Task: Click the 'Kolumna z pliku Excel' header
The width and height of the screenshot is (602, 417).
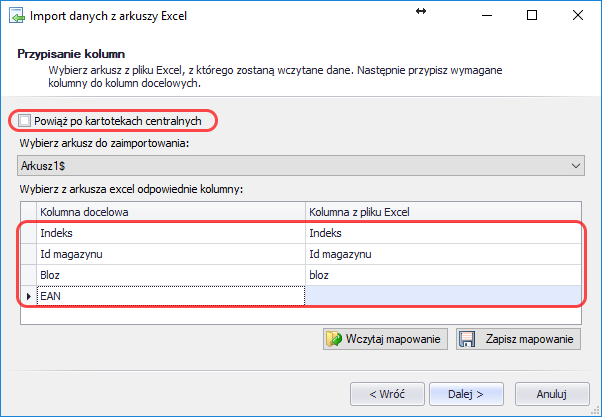Action: tap(444, 212)
